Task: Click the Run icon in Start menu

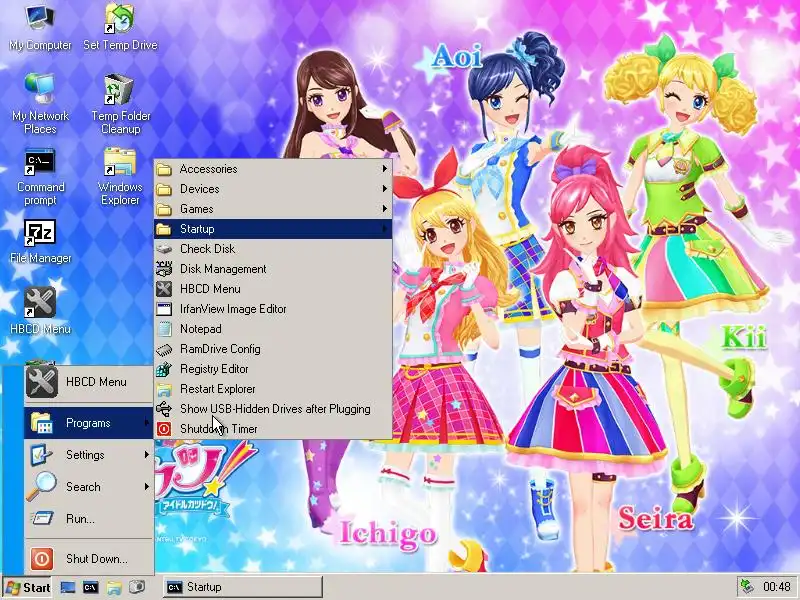Action: pyautogui.click(x=41, y=519)
